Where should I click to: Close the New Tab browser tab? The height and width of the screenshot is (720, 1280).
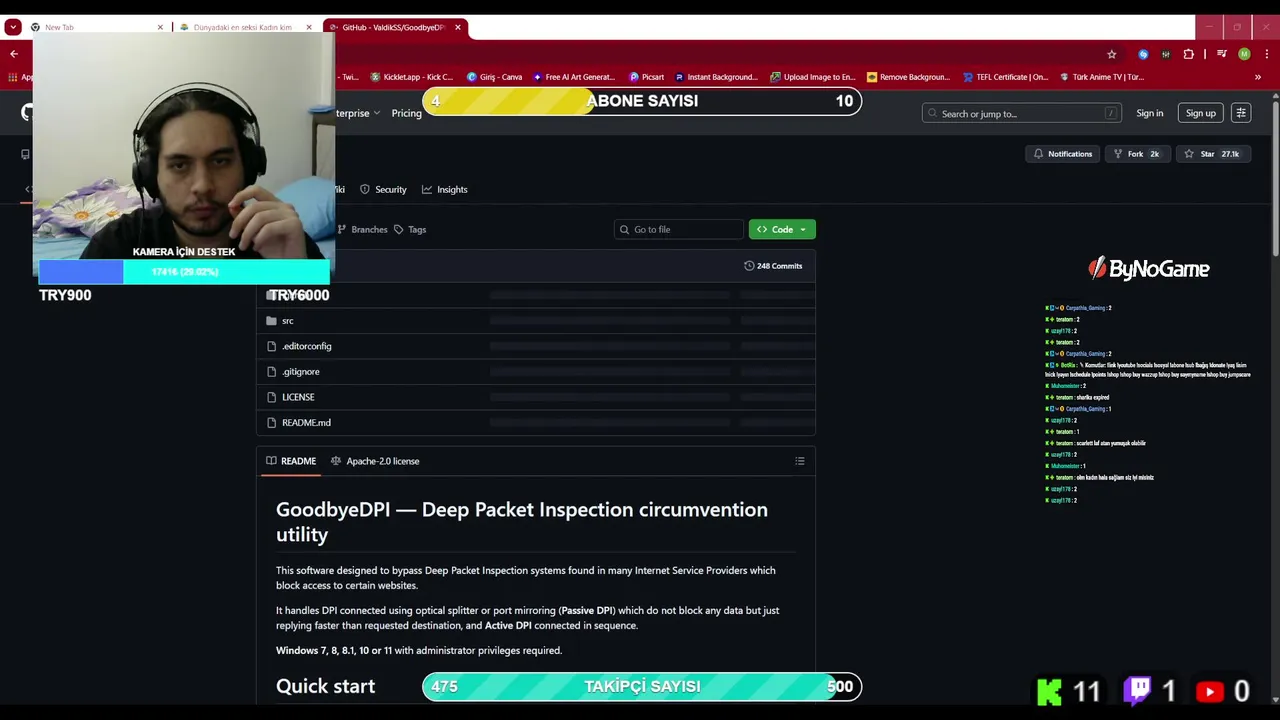tap(160, 27)
